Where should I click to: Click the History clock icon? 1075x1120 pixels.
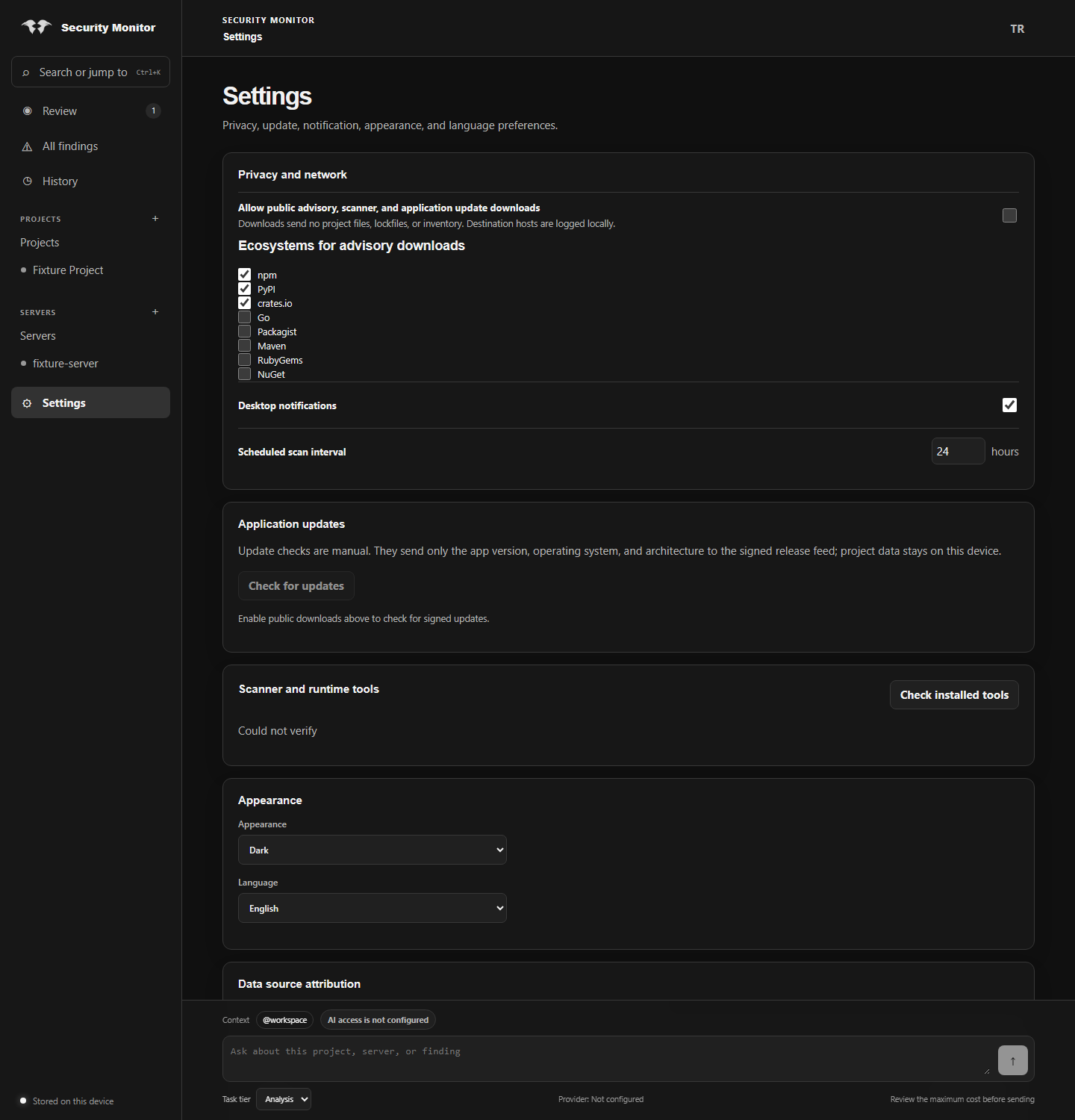tap(28, 181)
